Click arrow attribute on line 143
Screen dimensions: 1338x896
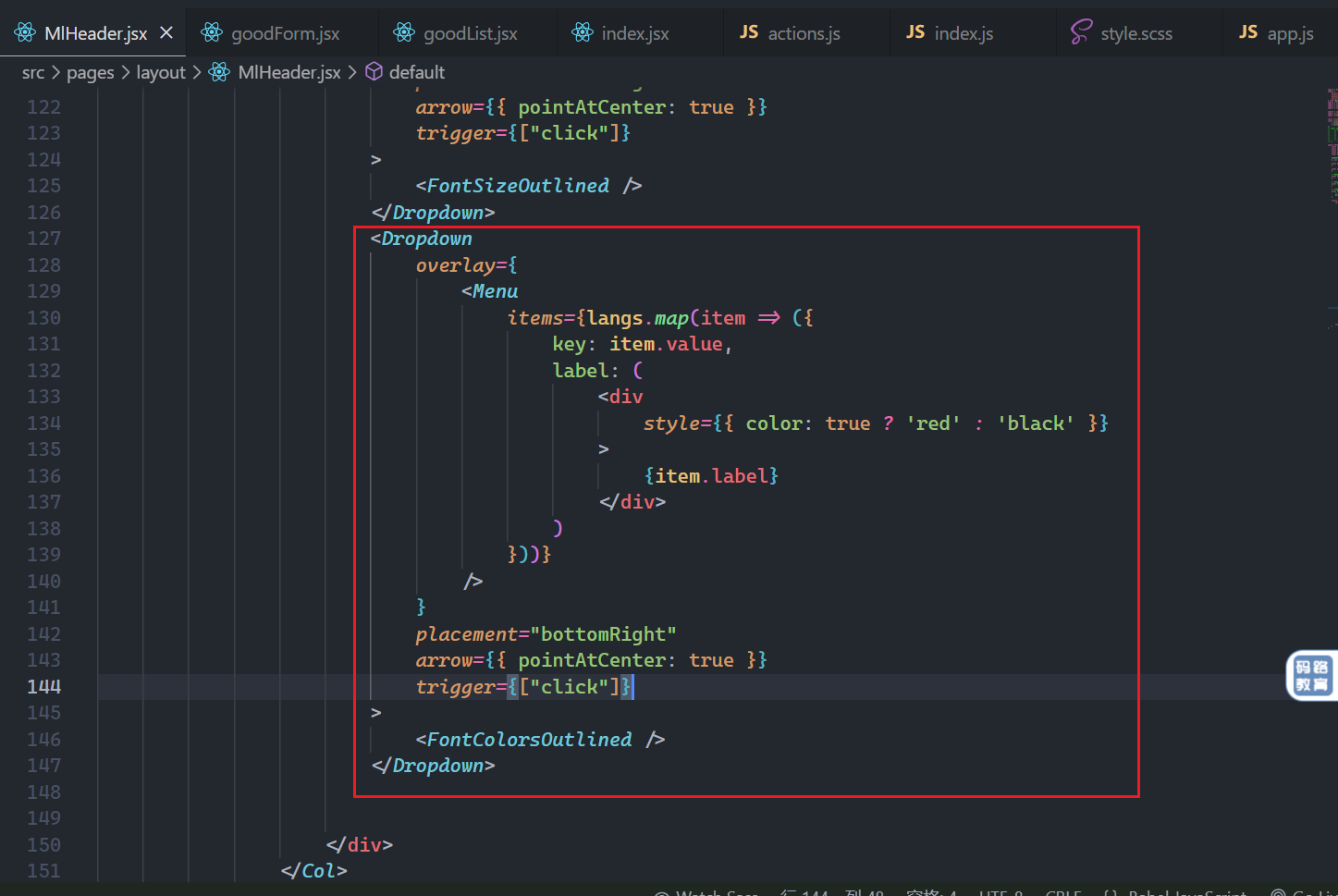(592, 660)
